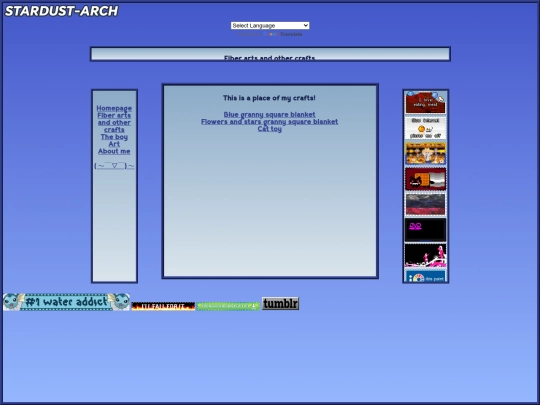Click the STARDUST-ARCH site logo

point(61,11)
